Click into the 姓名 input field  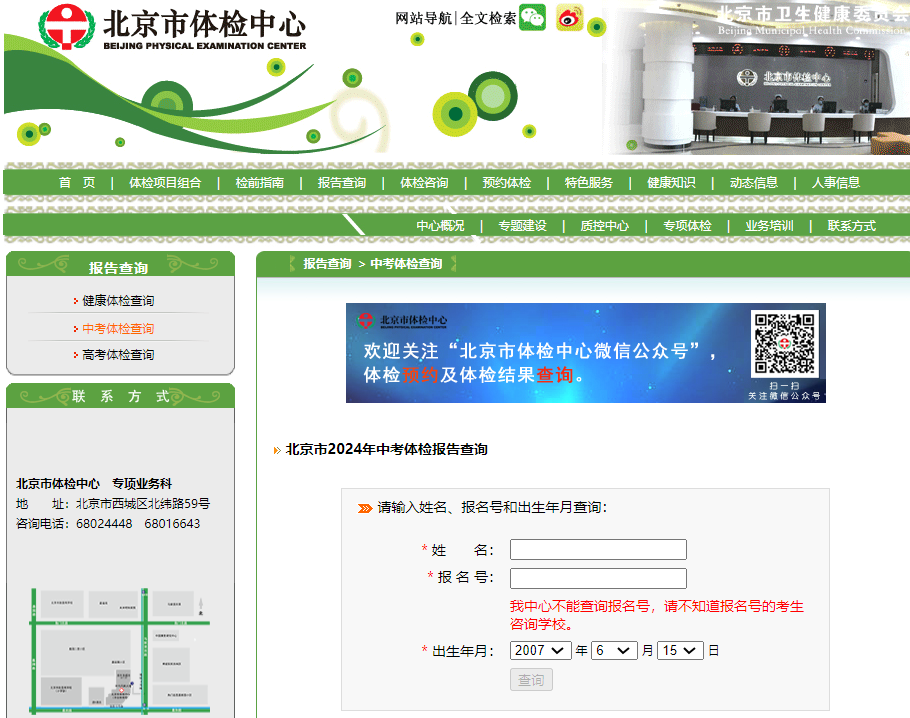(597, 549)
